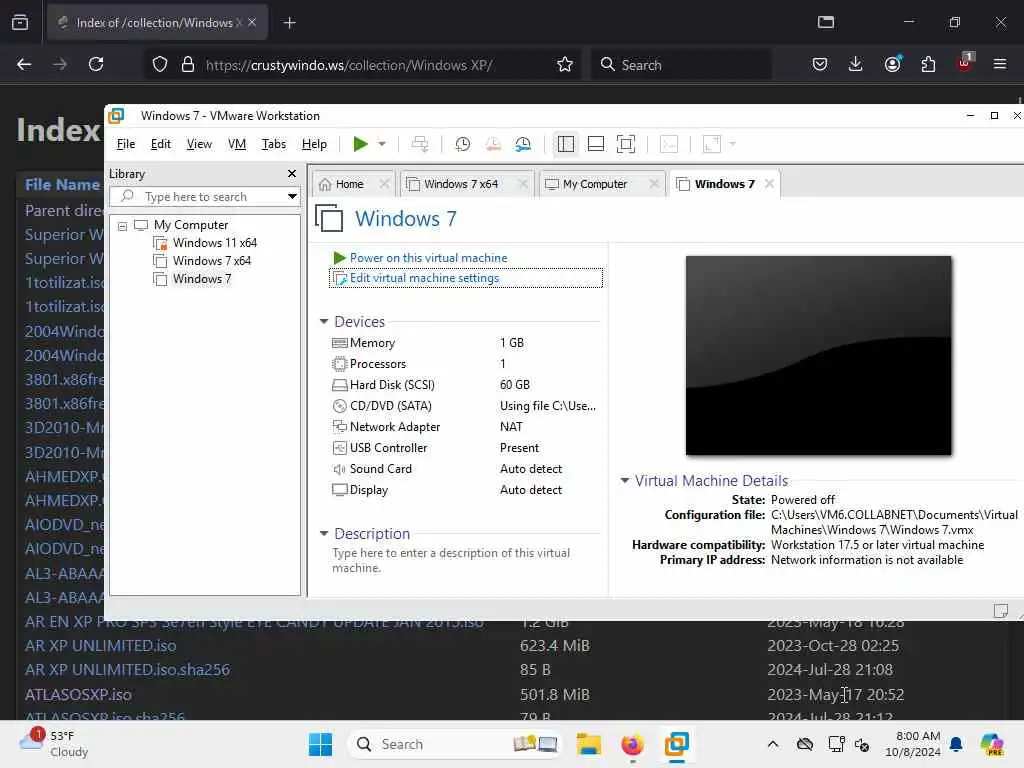Open the Edit menu in VMware
1024x768 pixels.
(161, 144)
